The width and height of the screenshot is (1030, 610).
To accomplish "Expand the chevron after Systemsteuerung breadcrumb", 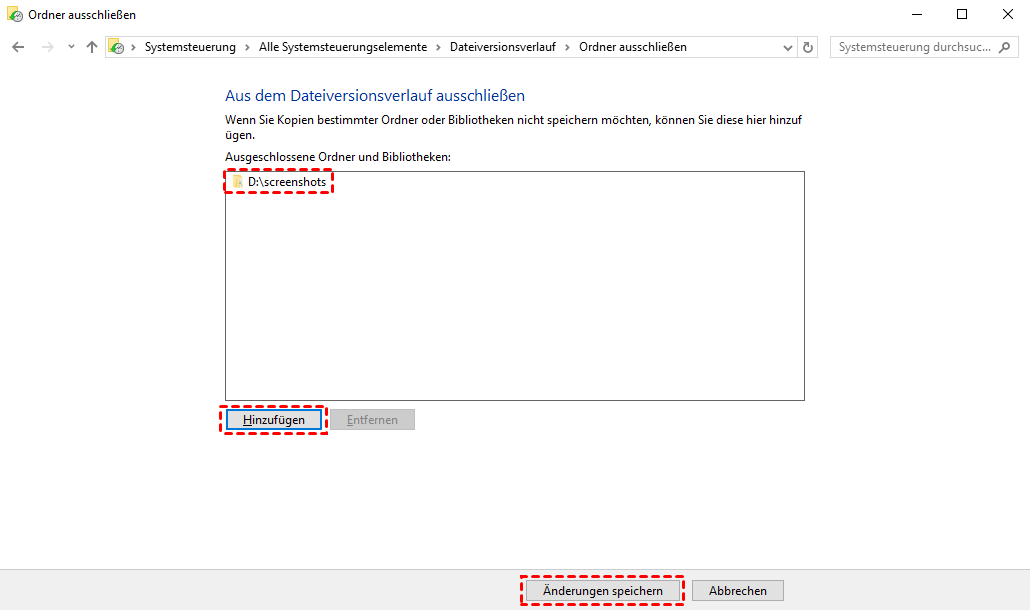I will 247,47.
